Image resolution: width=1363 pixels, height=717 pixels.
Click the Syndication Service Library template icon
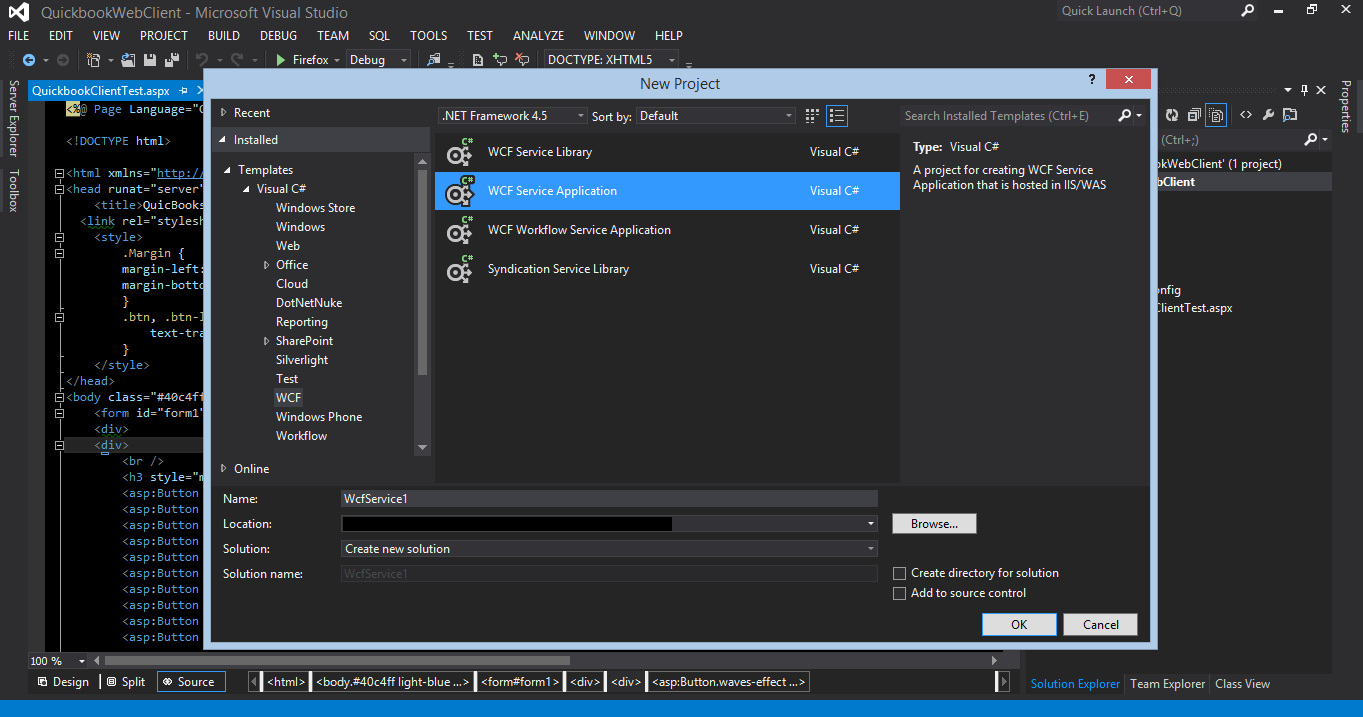460,269
